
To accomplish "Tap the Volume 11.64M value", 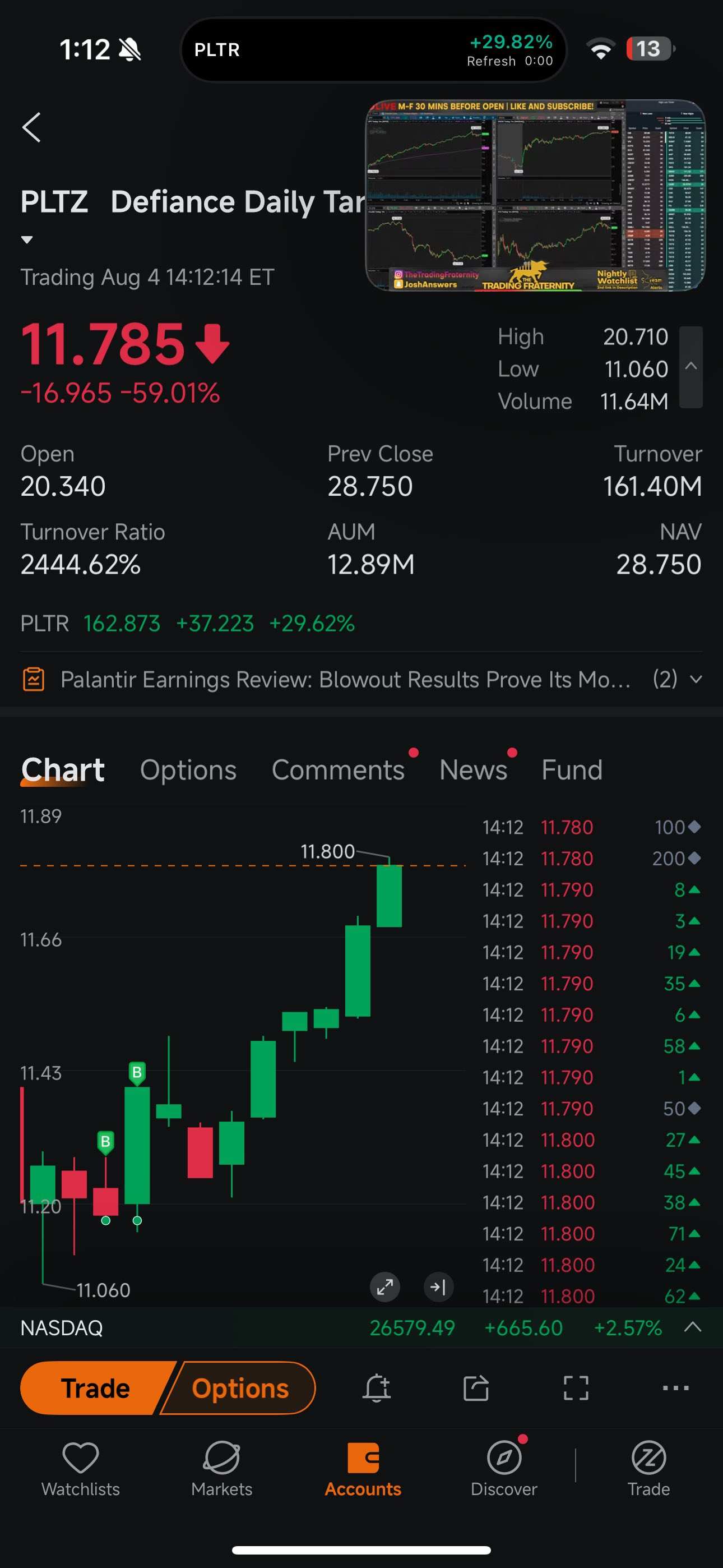I will 634,401.
